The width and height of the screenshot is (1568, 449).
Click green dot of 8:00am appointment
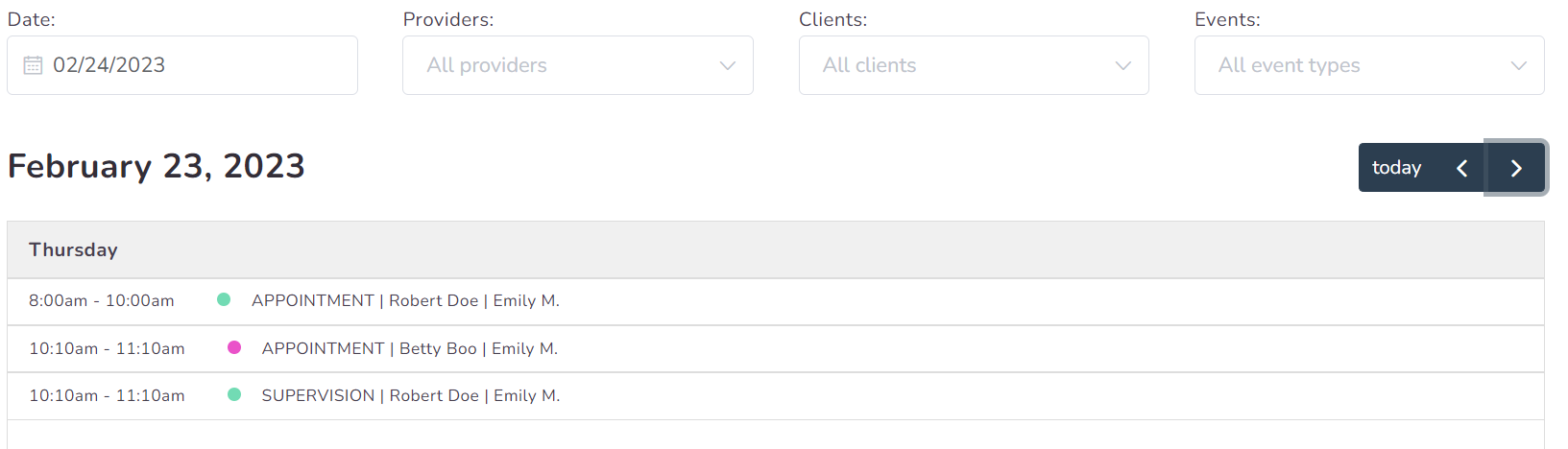pyautogui.click(x=224, y=299)
